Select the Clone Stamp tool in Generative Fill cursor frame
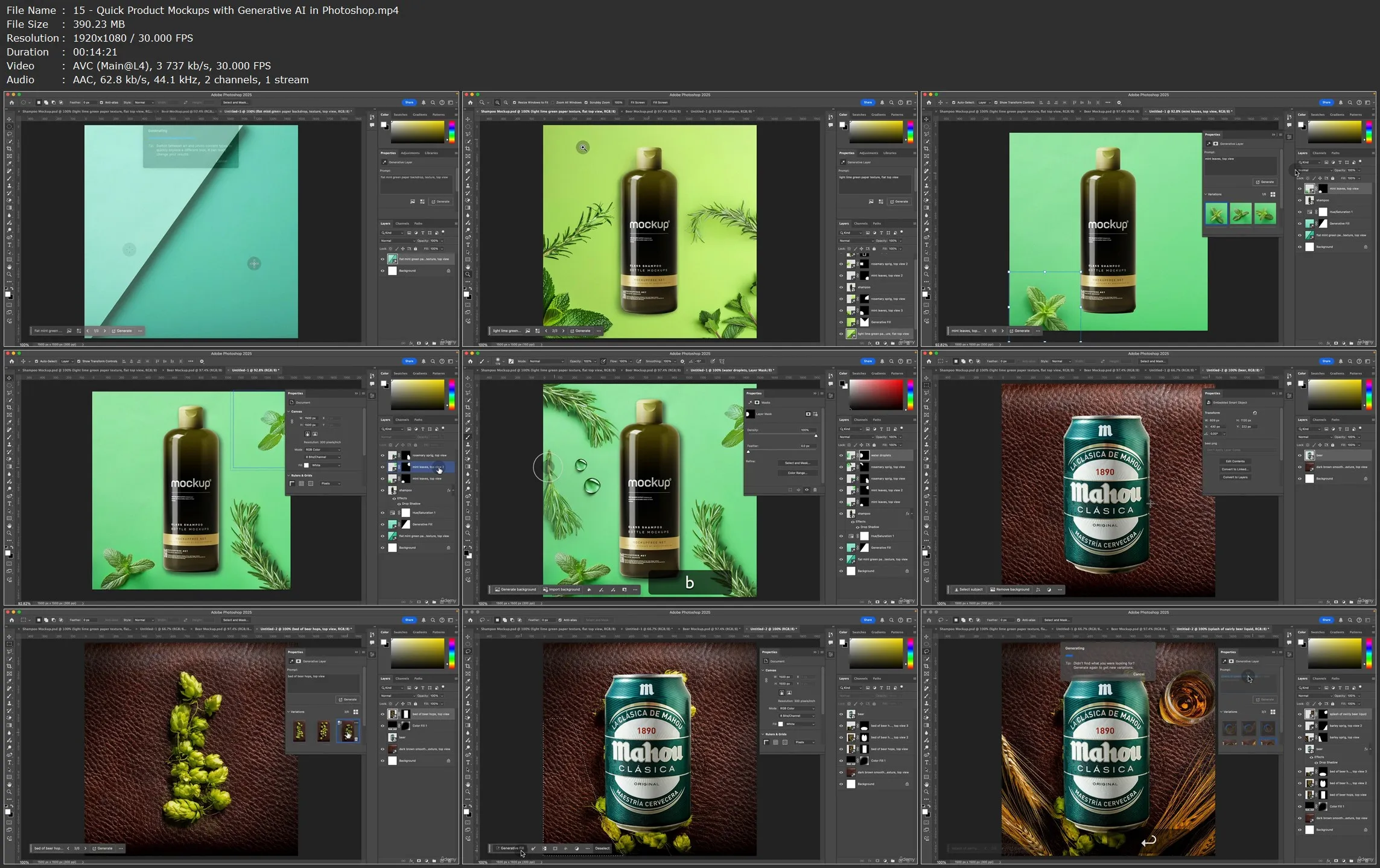This screenshot has width=1380, height=868. (x=468, y=703)
